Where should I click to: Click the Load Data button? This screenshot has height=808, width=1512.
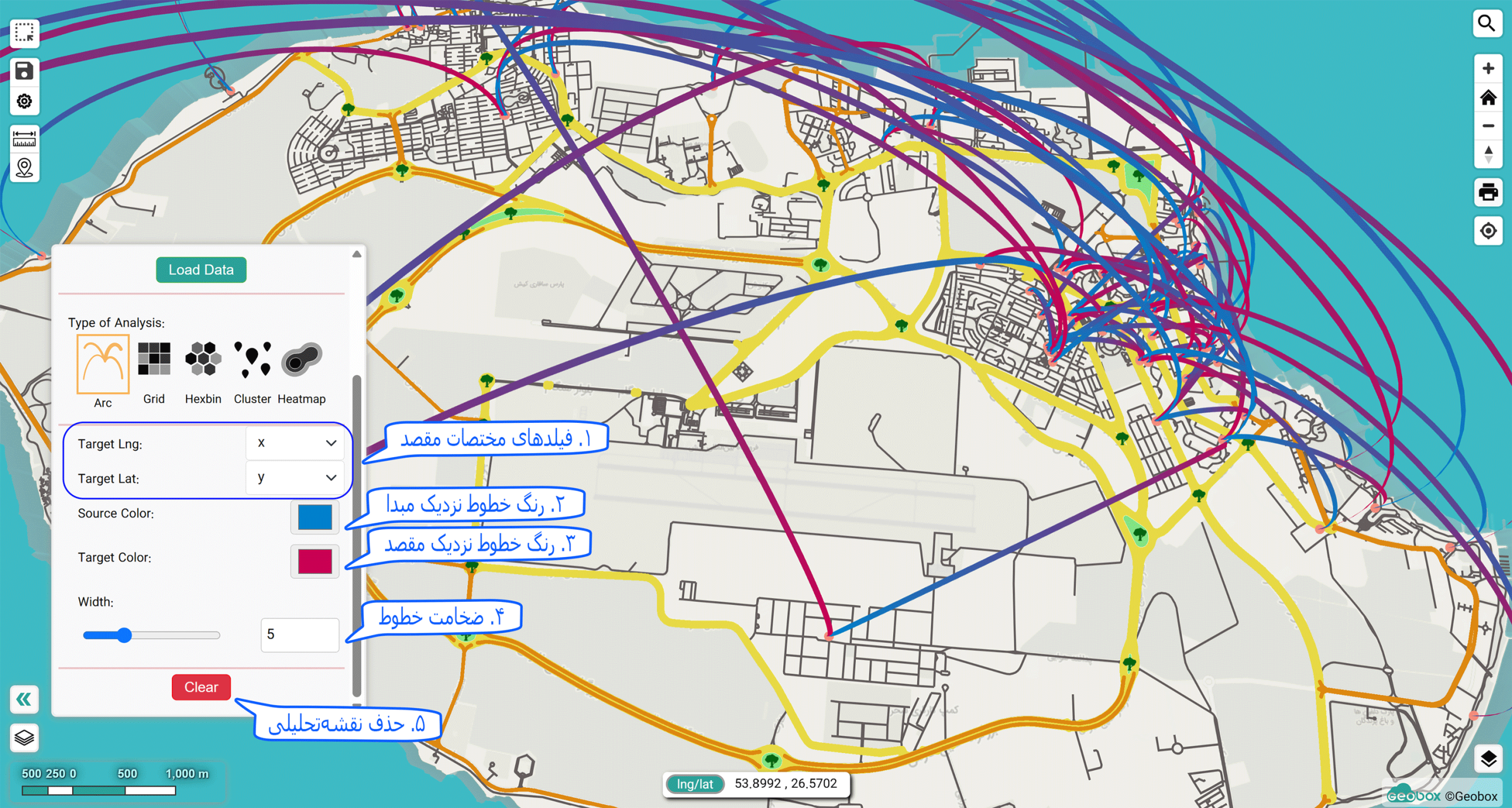[x=201, y=270]
